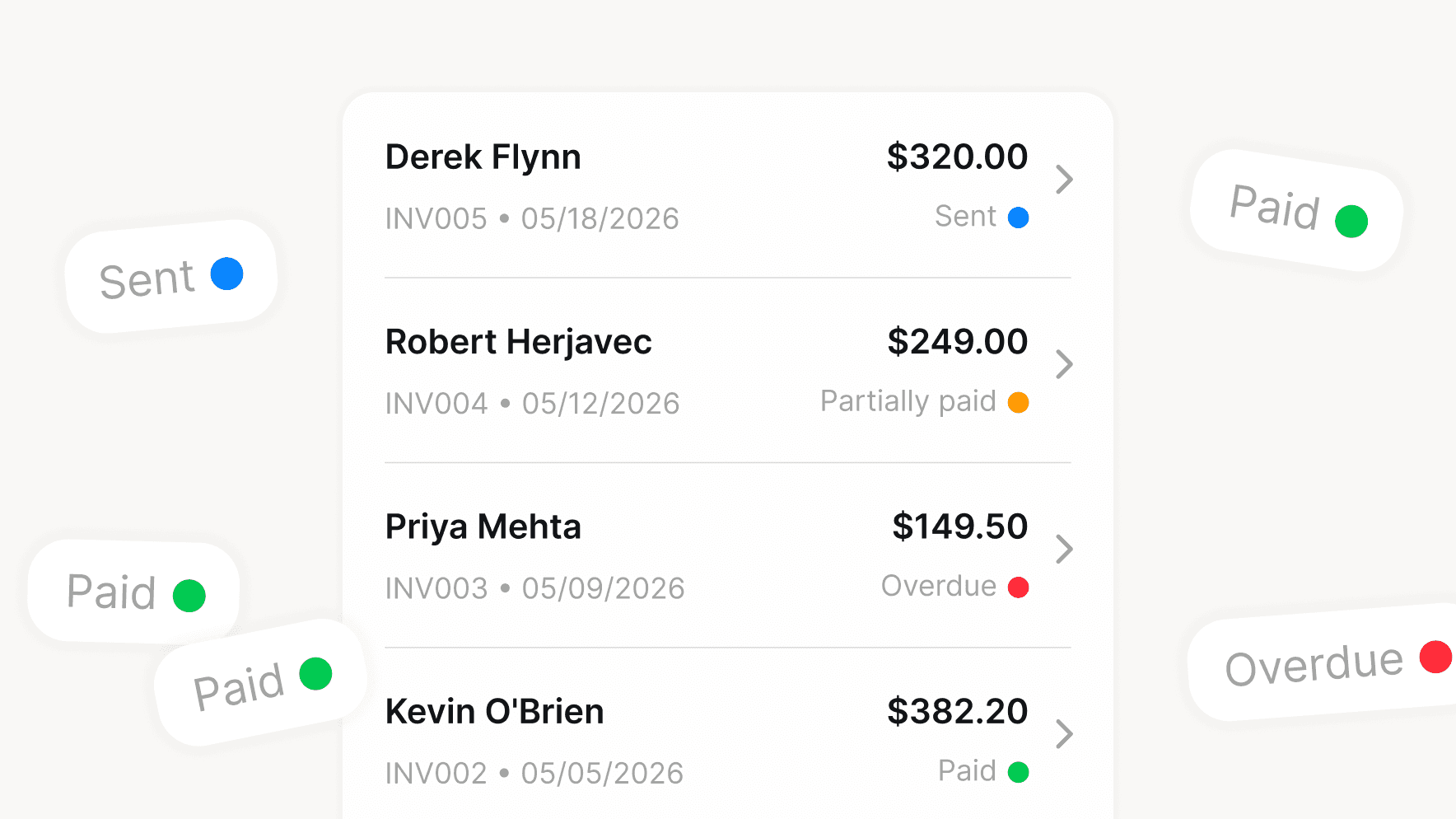Open Robert Herjavec's invoice via chevron
The image size is (1456, 819).
click(x=1064, y=364)
